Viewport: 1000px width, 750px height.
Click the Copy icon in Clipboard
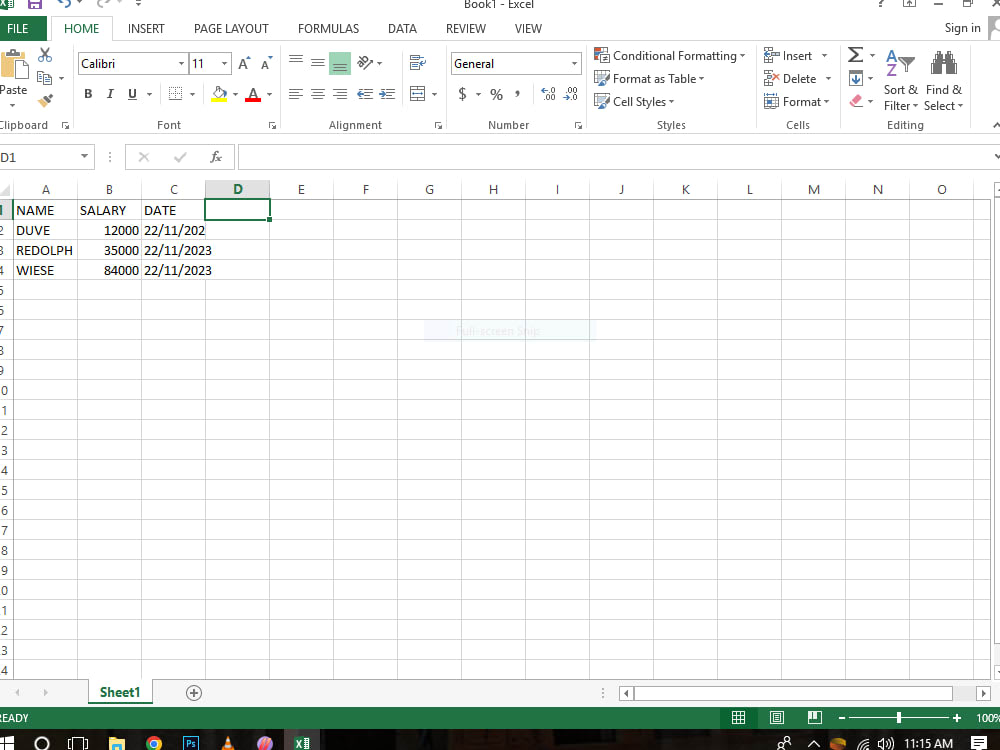click(x=45, y=78)
